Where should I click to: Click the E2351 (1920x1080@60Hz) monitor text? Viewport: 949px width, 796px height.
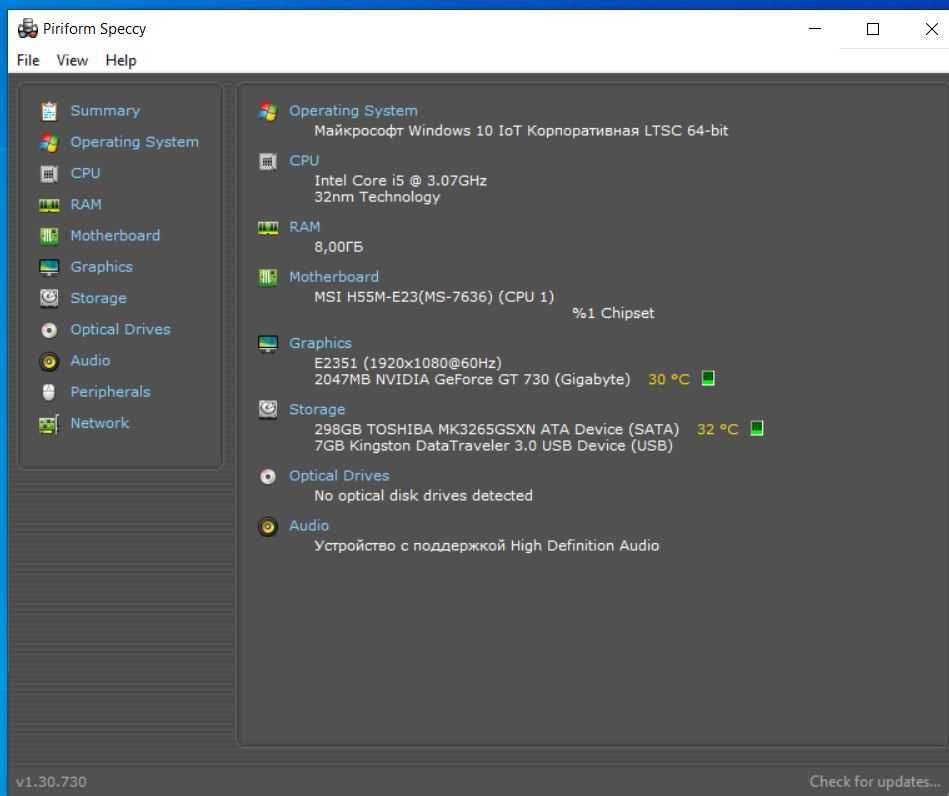(408, 363)
